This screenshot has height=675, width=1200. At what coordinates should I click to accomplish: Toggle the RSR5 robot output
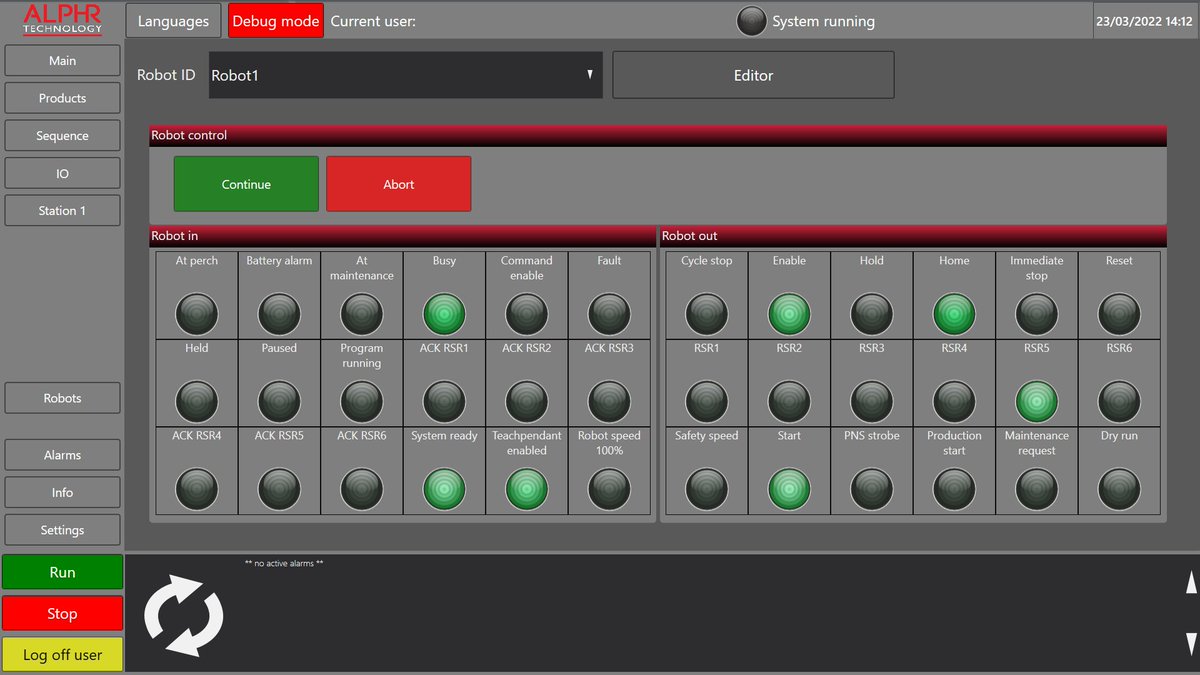coord(1037,402)
